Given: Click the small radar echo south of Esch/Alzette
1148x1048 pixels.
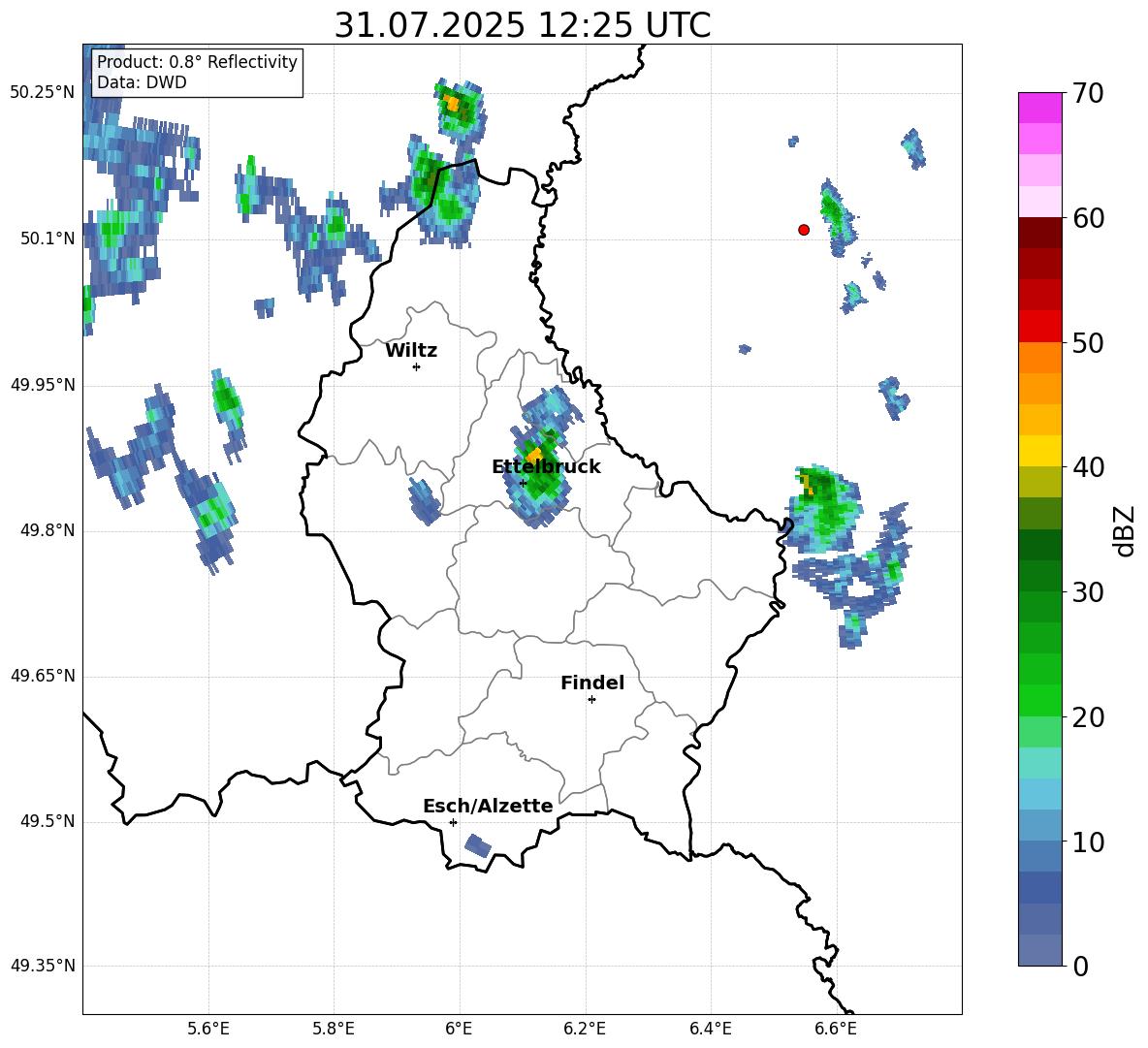Looking at the screenshot, I should tap(478, 845).
